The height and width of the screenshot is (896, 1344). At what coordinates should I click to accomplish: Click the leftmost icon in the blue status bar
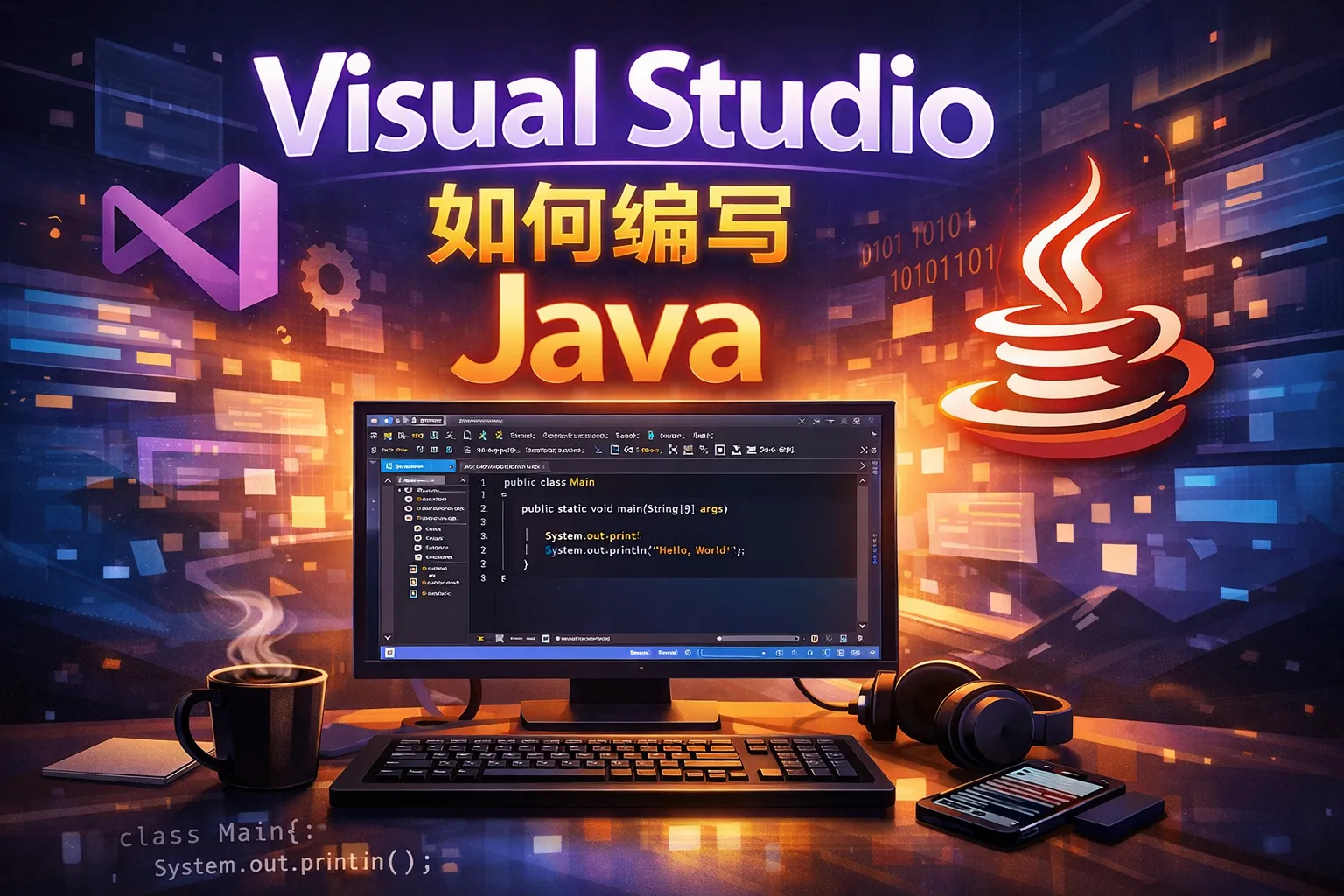coord(389,652)
